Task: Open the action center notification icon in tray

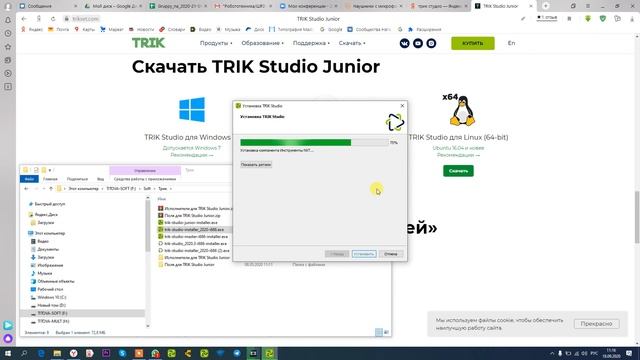Action: [x=629, y=353]
